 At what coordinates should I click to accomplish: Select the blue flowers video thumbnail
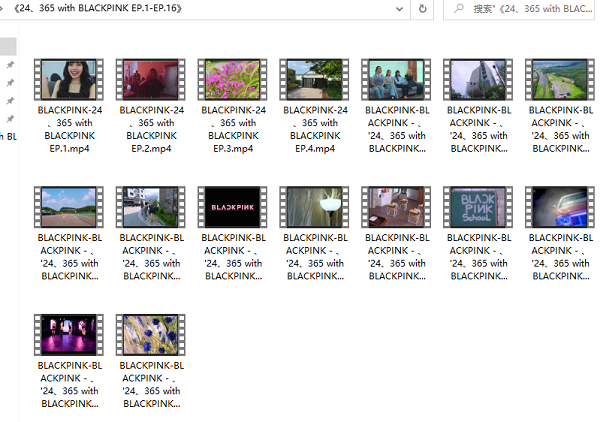[151, 335]
